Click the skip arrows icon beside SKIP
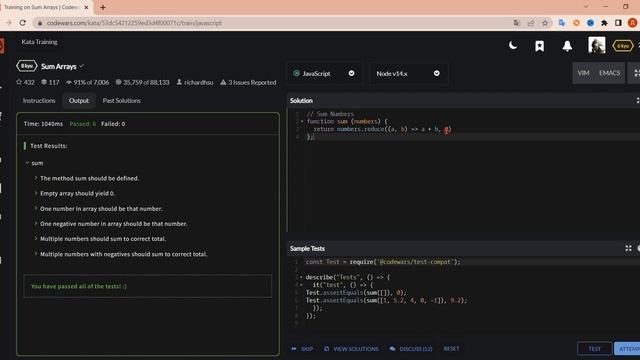640x360 pixels. [x=294, y=349]
